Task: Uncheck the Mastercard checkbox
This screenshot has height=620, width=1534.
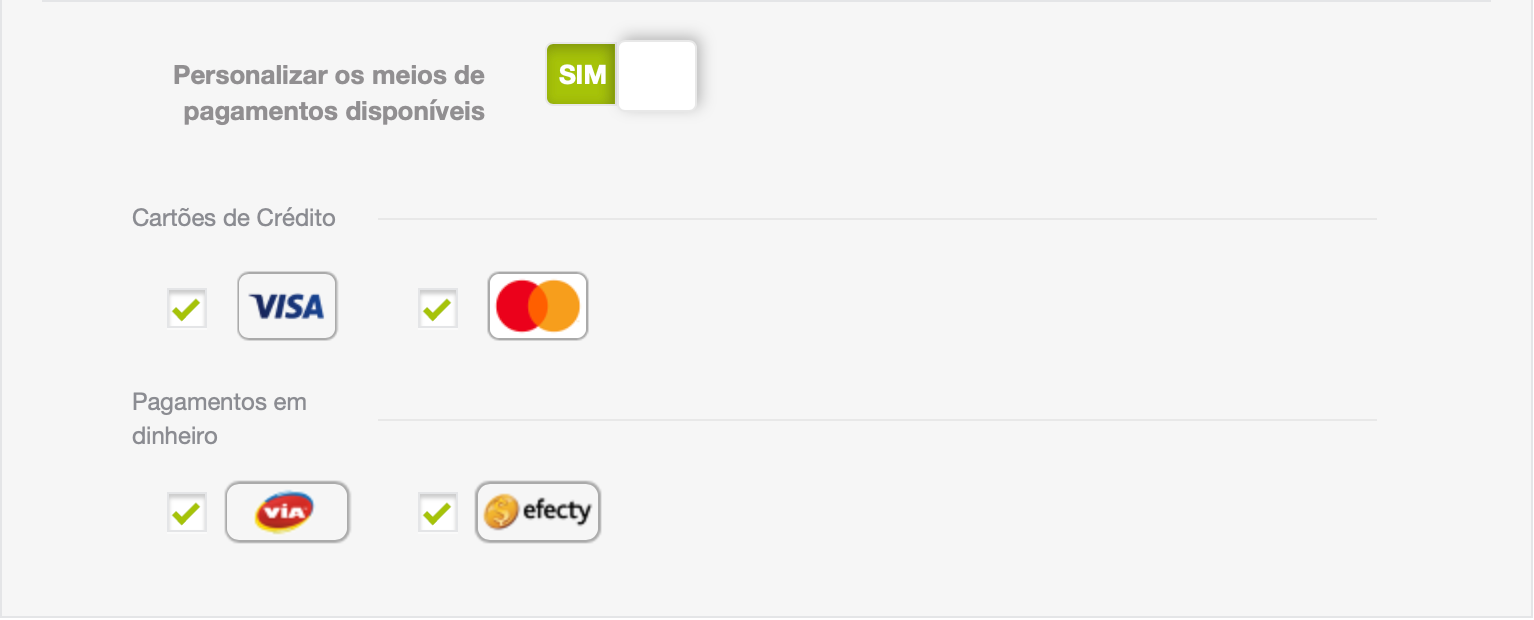Action: click(x=437, y=309)
